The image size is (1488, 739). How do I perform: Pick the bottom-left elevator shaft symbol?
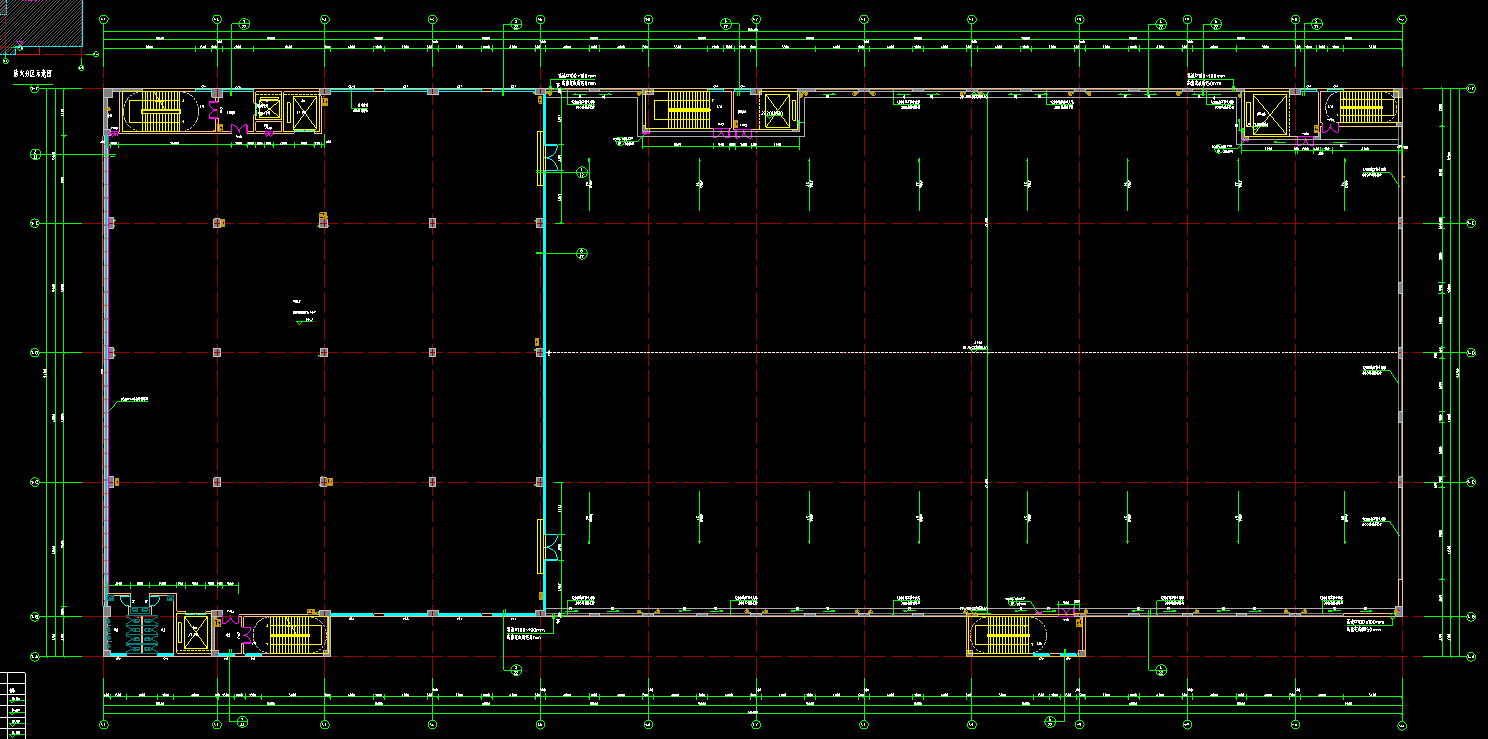click(192, 633)
